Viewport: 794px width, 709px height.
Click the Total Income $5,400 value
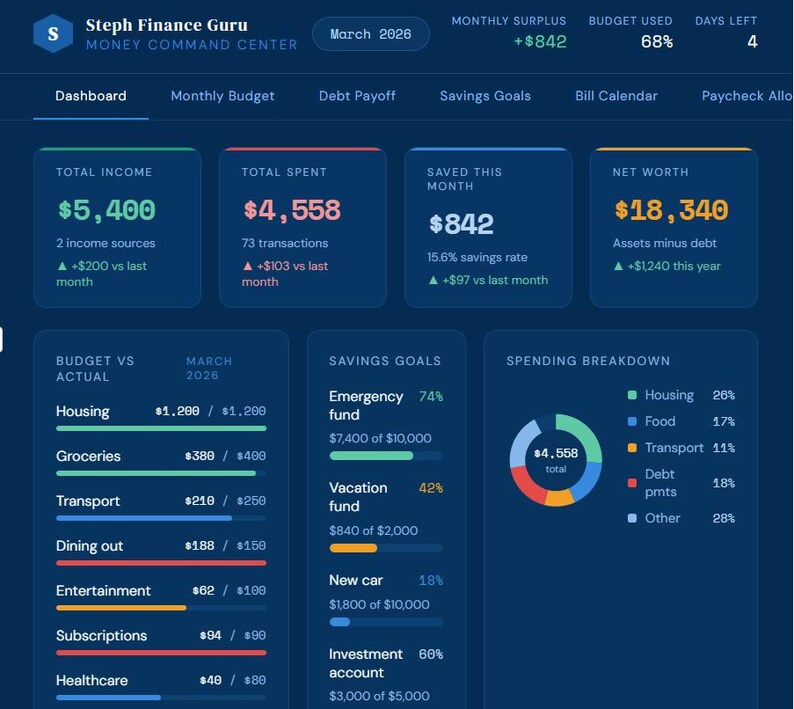(x=106, y=210)
